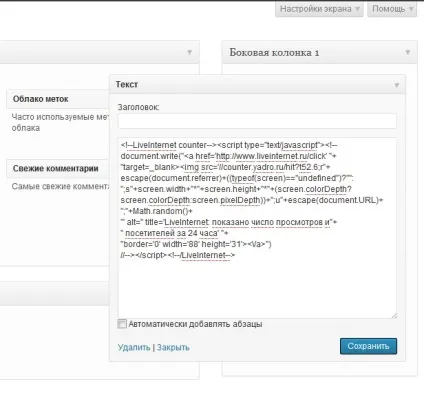Collapse the Текст widget arrow
Screen dimensions: 424x404
pyautogui.click(x=397, y=85)
